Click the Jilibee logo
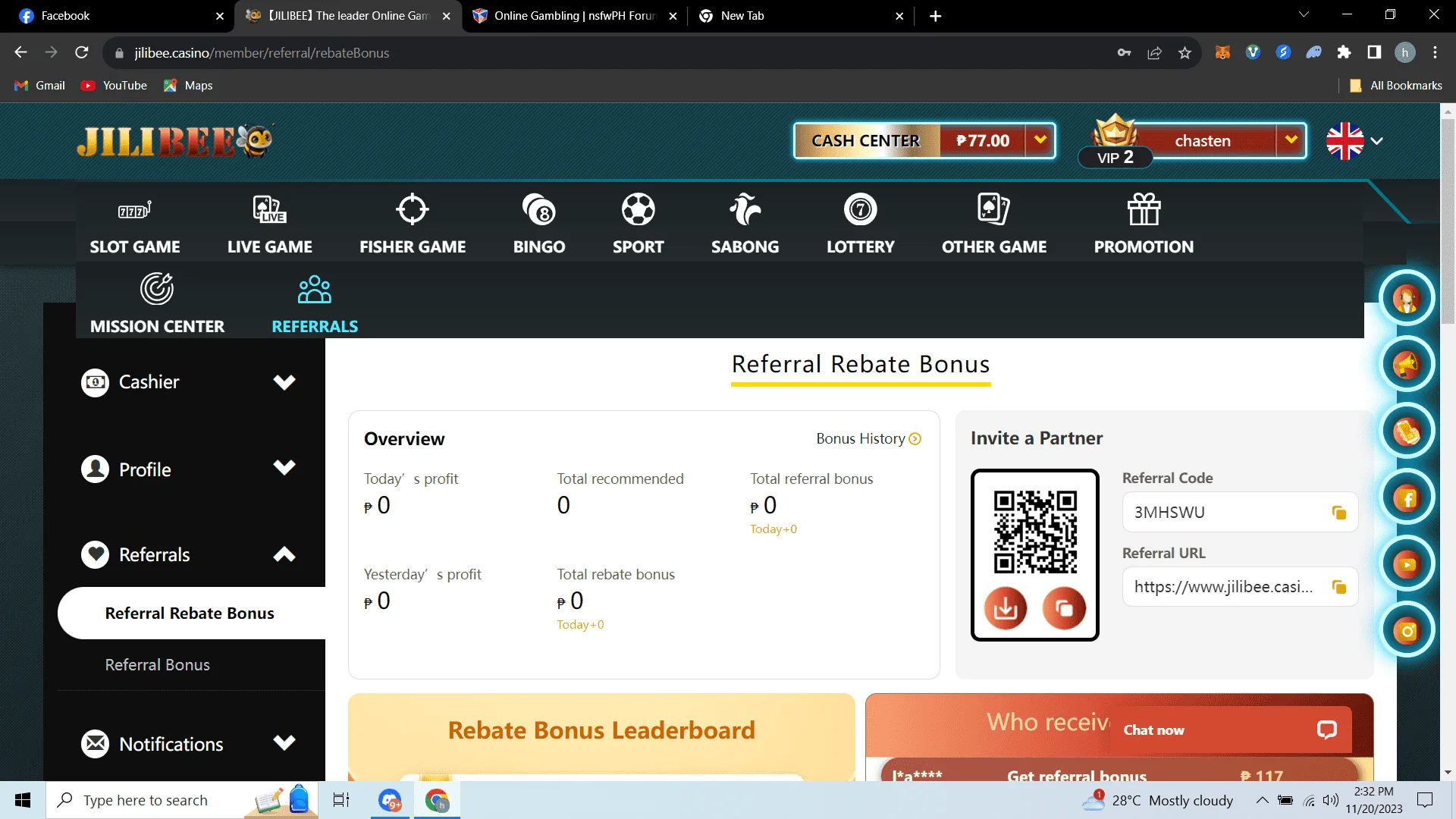Image resolution: width=1456 pixels, height=819 pixels. coord(174,141)
